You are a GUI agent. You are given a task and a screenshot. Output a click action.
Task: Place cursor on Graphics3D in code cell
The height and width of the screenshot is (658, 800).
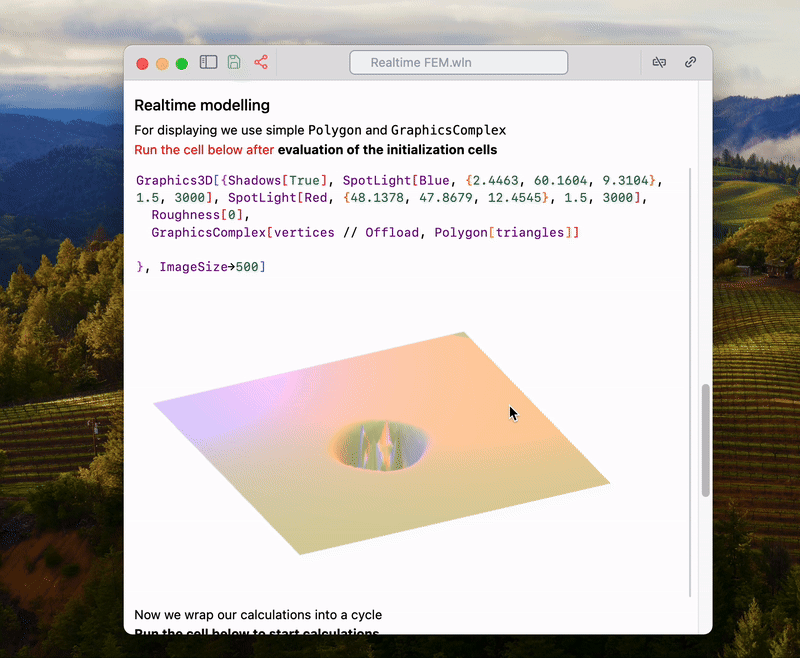pyautogui.click(x=174, y=181)
